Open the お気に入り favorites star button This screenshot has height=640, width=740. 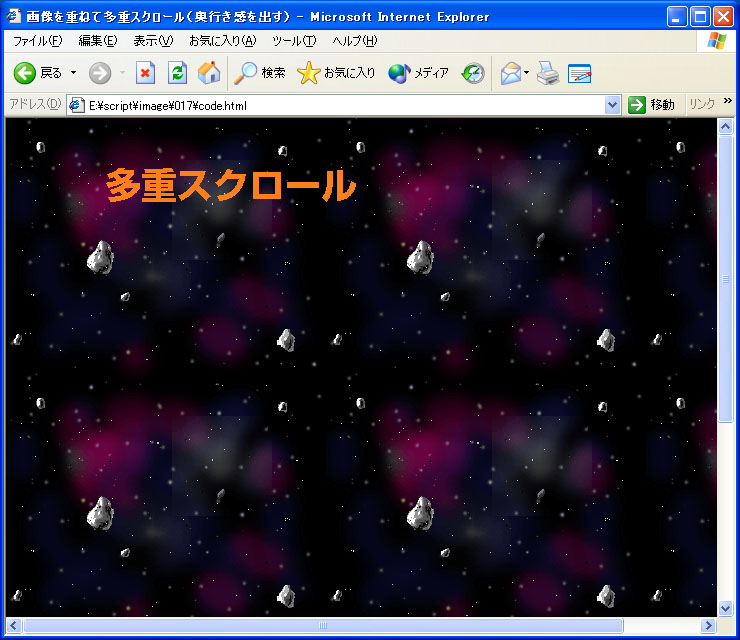coord(336,73)
